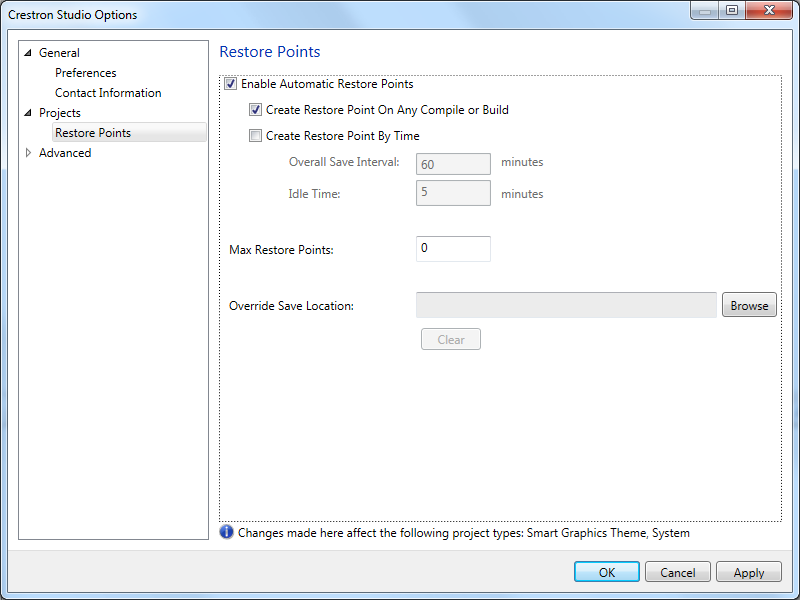Select Advanced in the options tree
Screen dimensions: 800x600
point(65,153)
